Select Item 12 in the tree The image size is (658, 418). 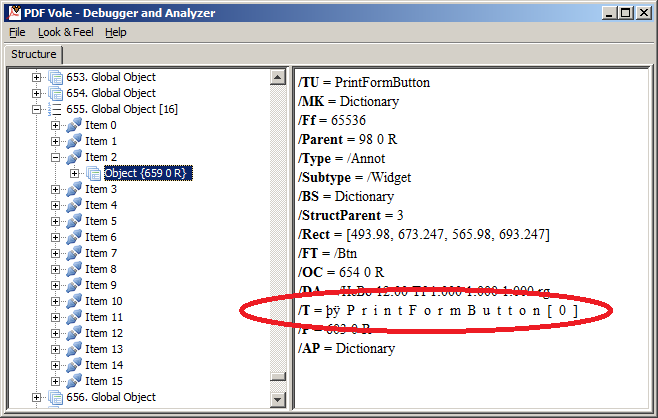pyautogui.click(x=103, y=333)
